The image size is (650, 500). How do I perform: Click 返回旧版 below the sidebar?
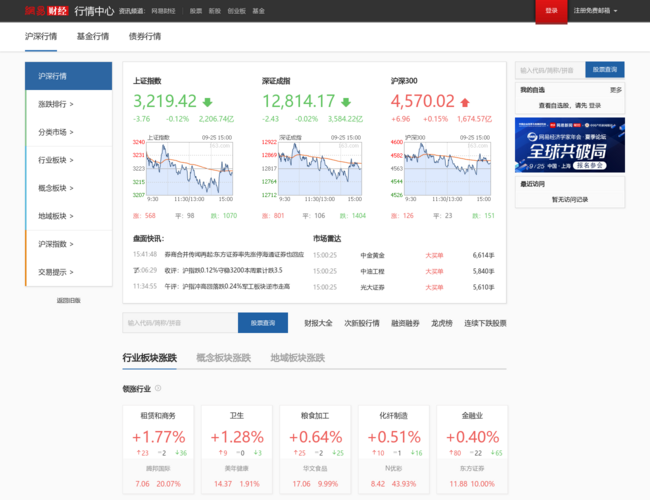69,300
